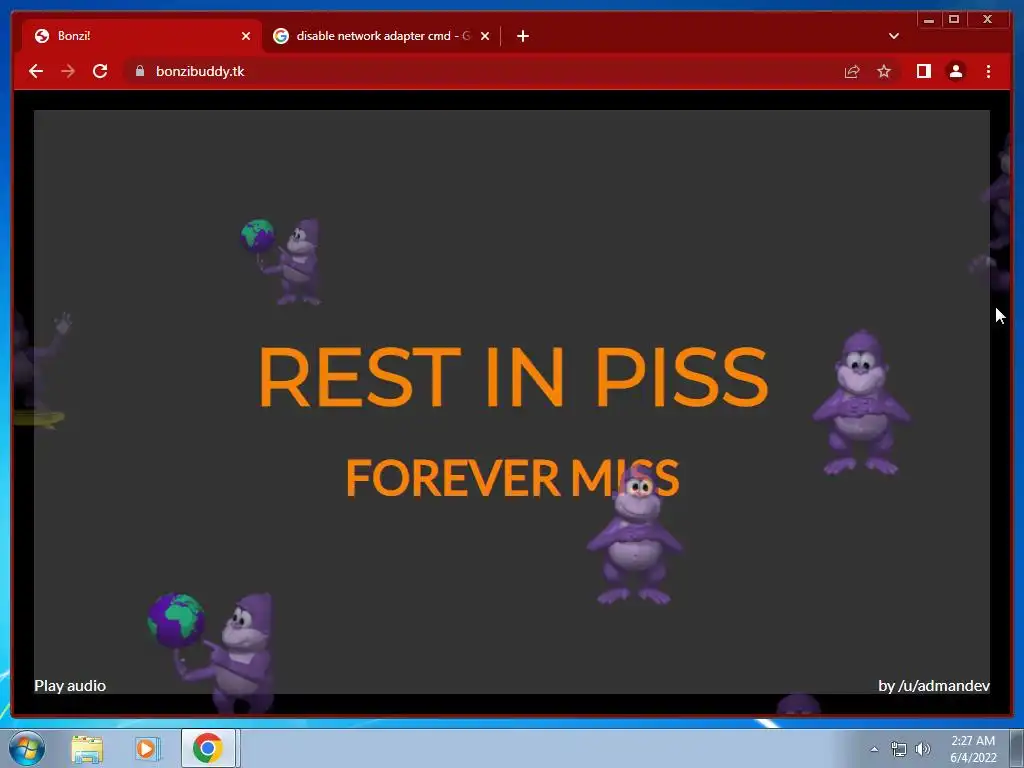Click the FOREVER MISS text

coord(512,477)
